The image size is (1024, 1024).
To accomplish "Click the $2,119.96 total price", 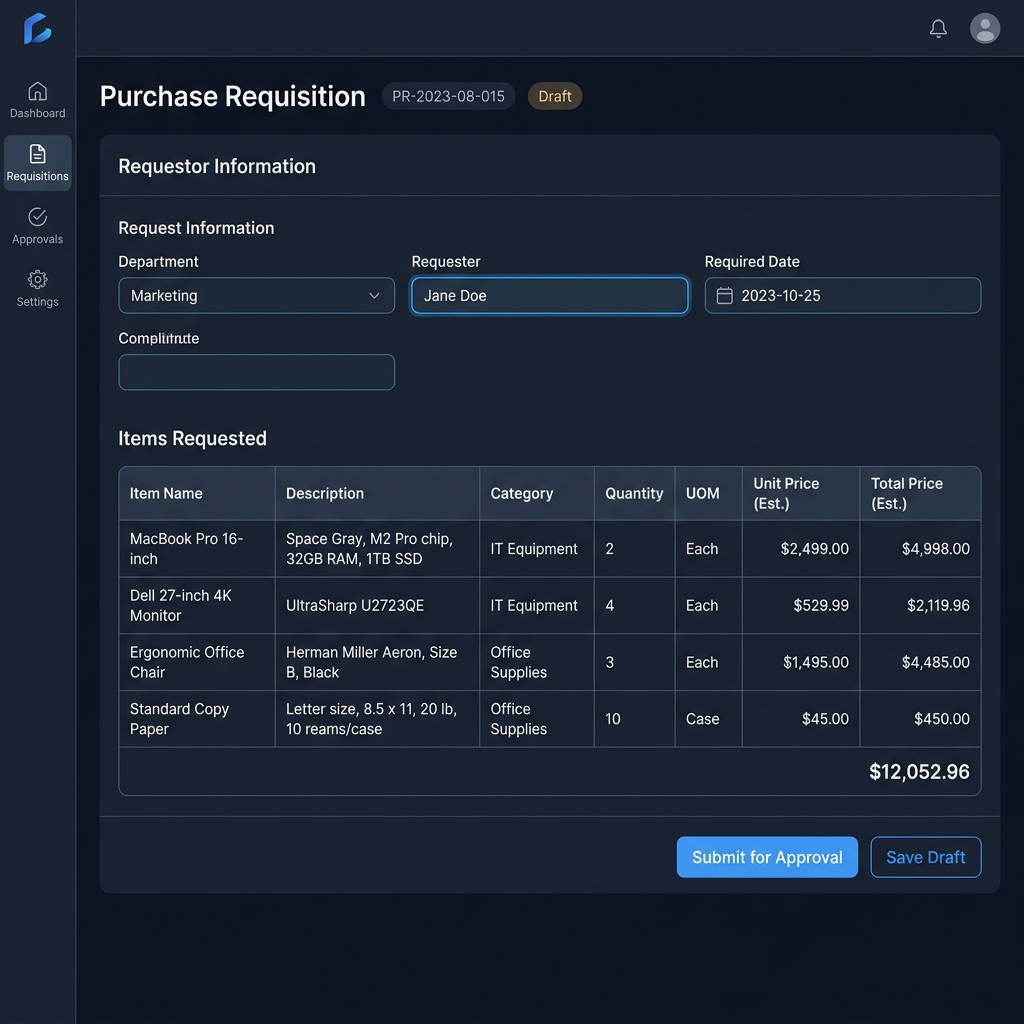I will point(938,605).
